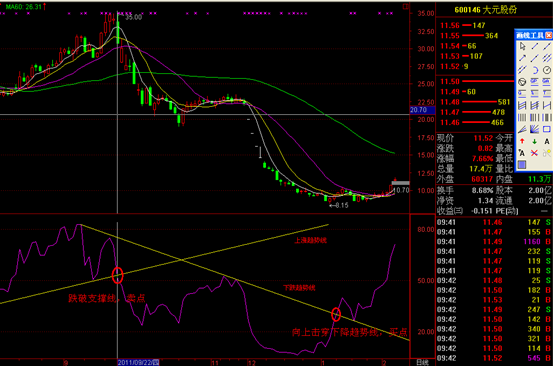Click the 现价 value 11.52
This screenshot has height=367, width=553.
(484, 138)
